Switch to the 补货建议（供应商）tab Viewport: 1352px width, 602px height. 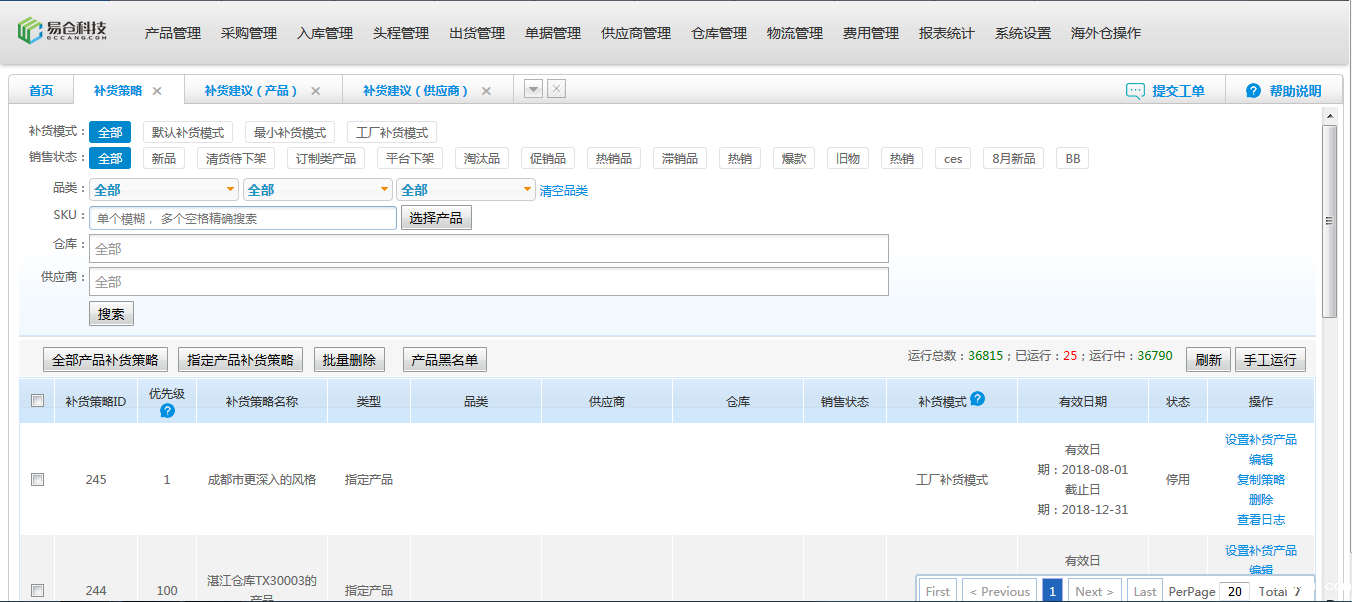point(416,91)
